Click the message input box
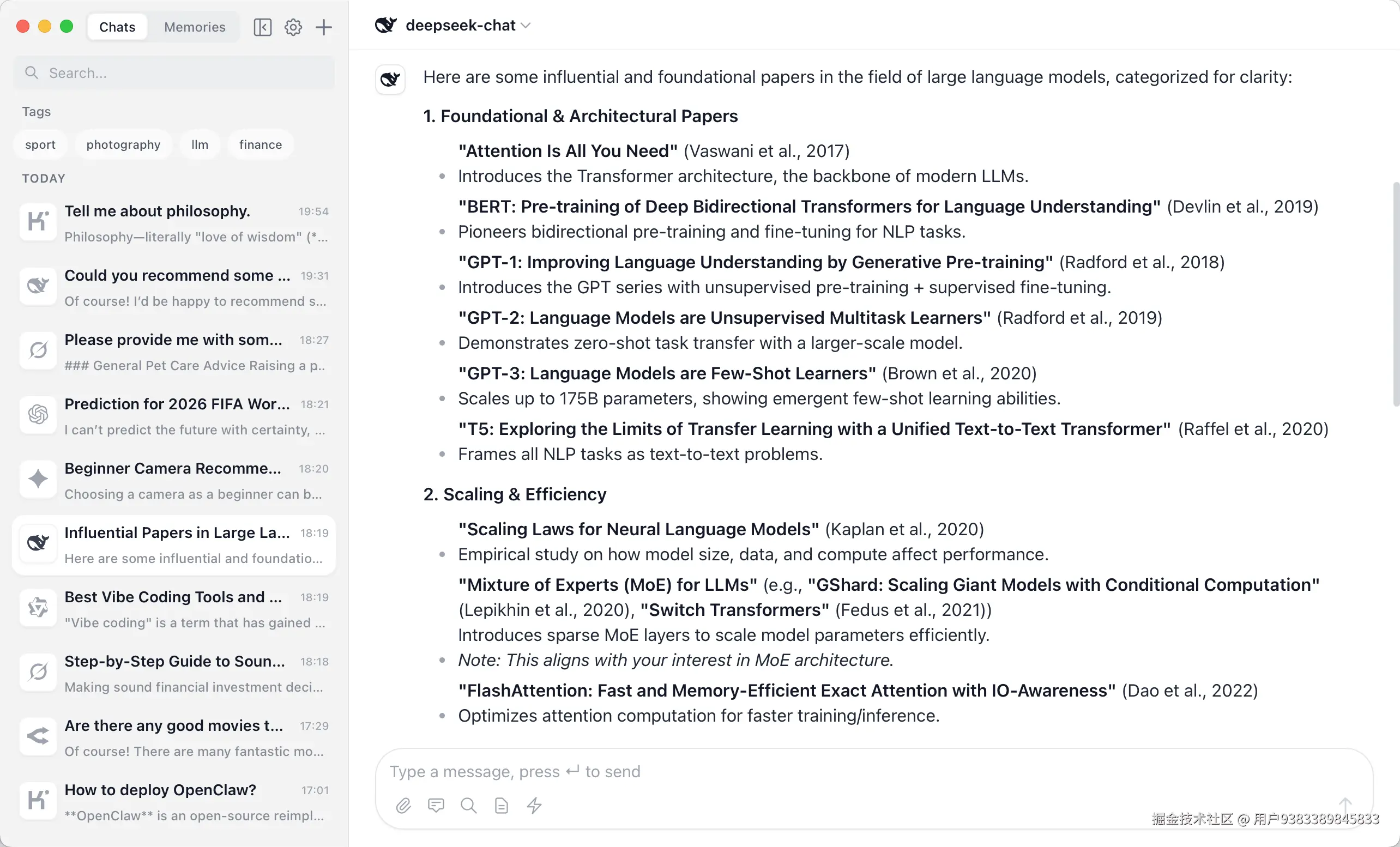1400x847 pixels. pos(852,771)
